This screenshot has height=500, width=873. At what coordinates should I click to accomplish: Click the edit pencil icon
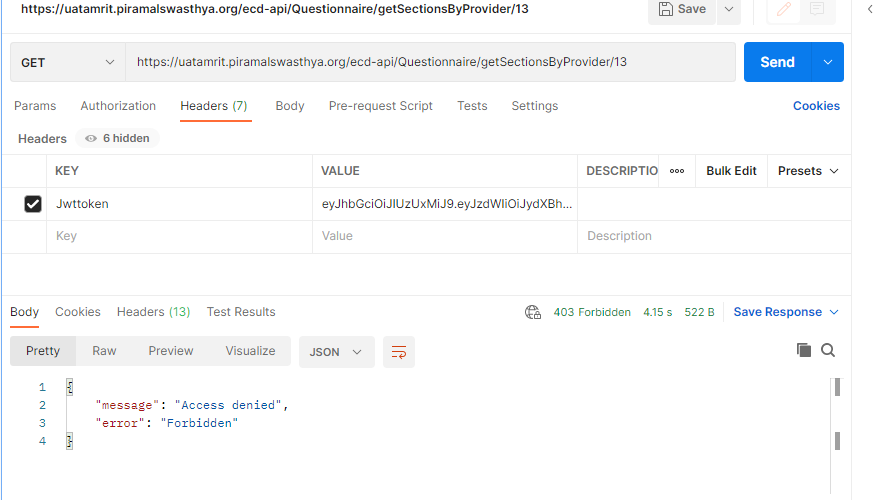[x=786, y=9]
